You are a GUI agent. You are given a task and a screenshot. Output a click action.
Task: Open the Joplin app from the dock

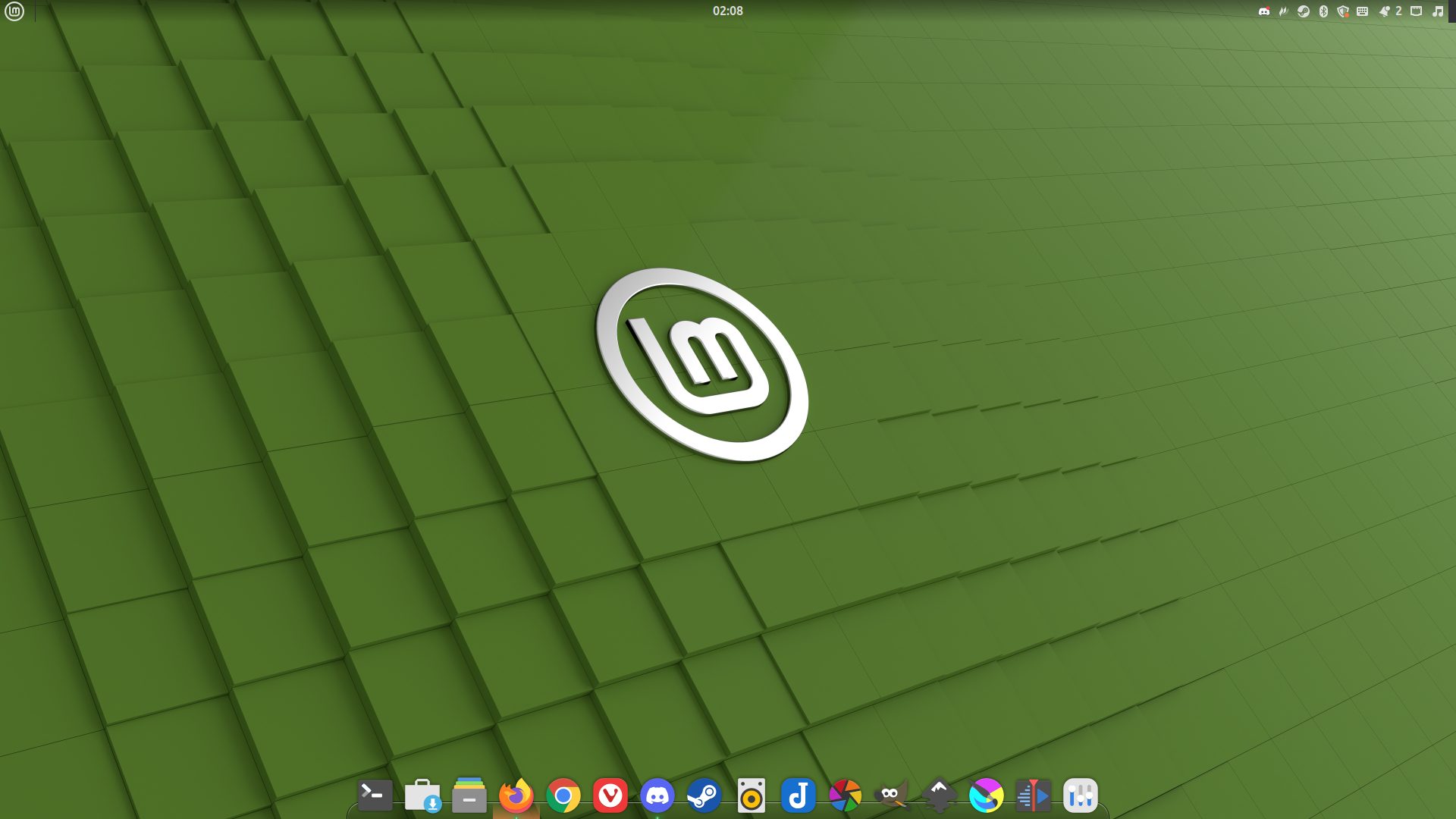pyautogui.click(x=798, y=796)
